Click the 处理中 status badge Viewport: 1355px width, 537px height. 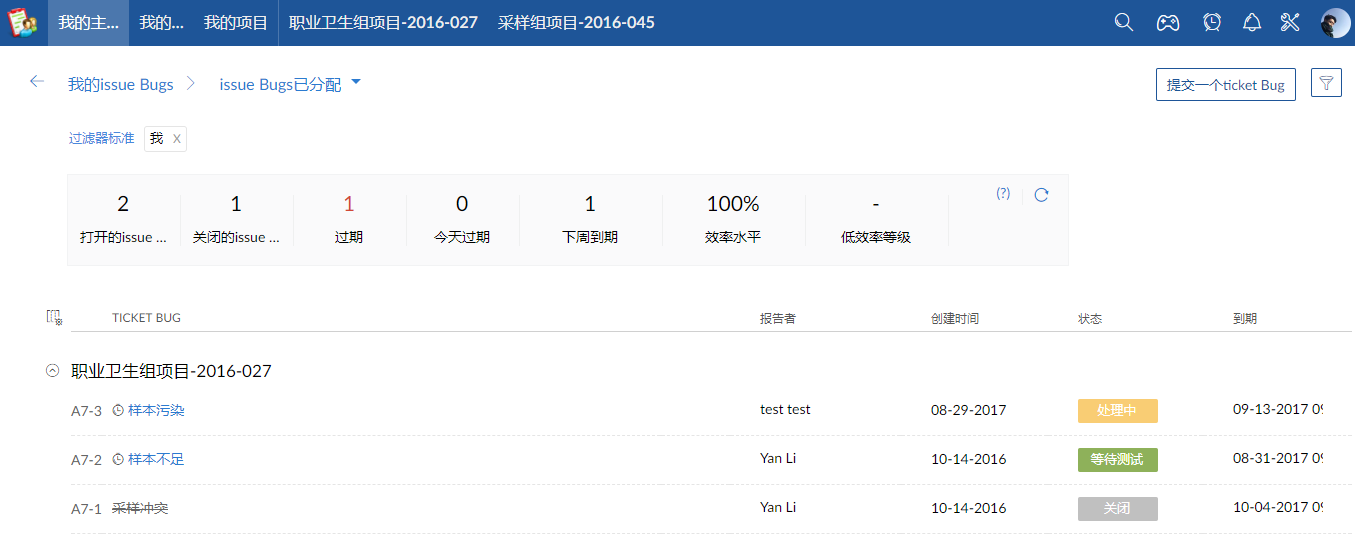click(x=1117, y=411)
